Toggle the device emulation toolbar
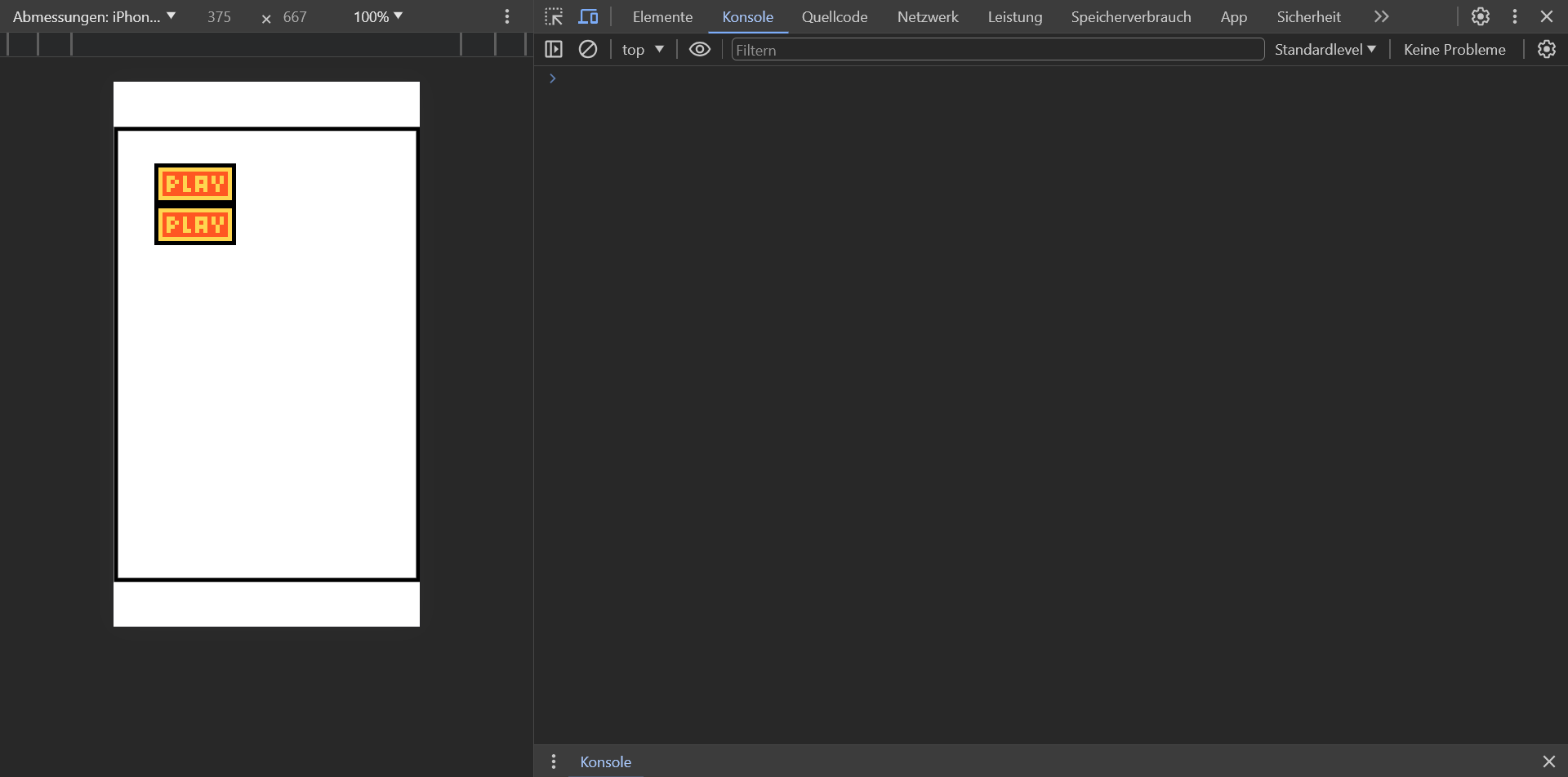 (589, 16)
